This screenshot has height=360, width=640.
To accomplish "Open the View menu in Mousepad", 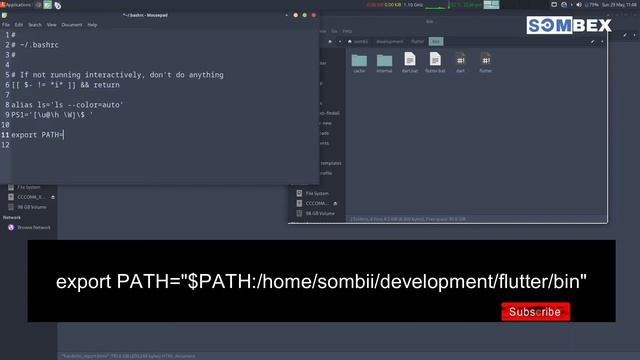I will coord(51,25).
